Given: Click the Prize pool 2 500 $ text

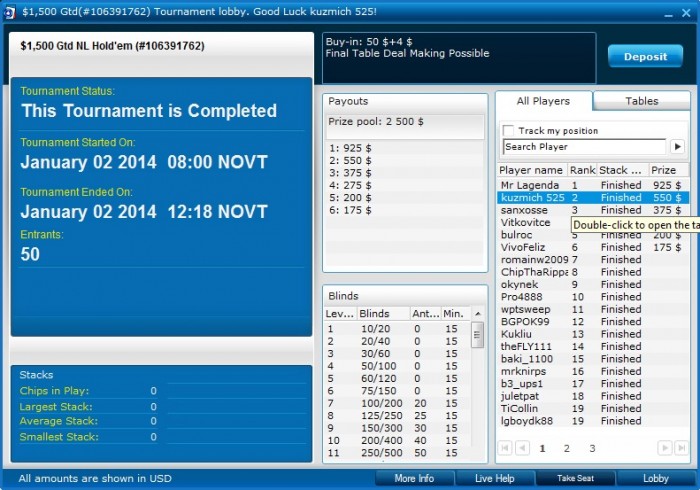Looking at the screenshot, I should [376, 121].
